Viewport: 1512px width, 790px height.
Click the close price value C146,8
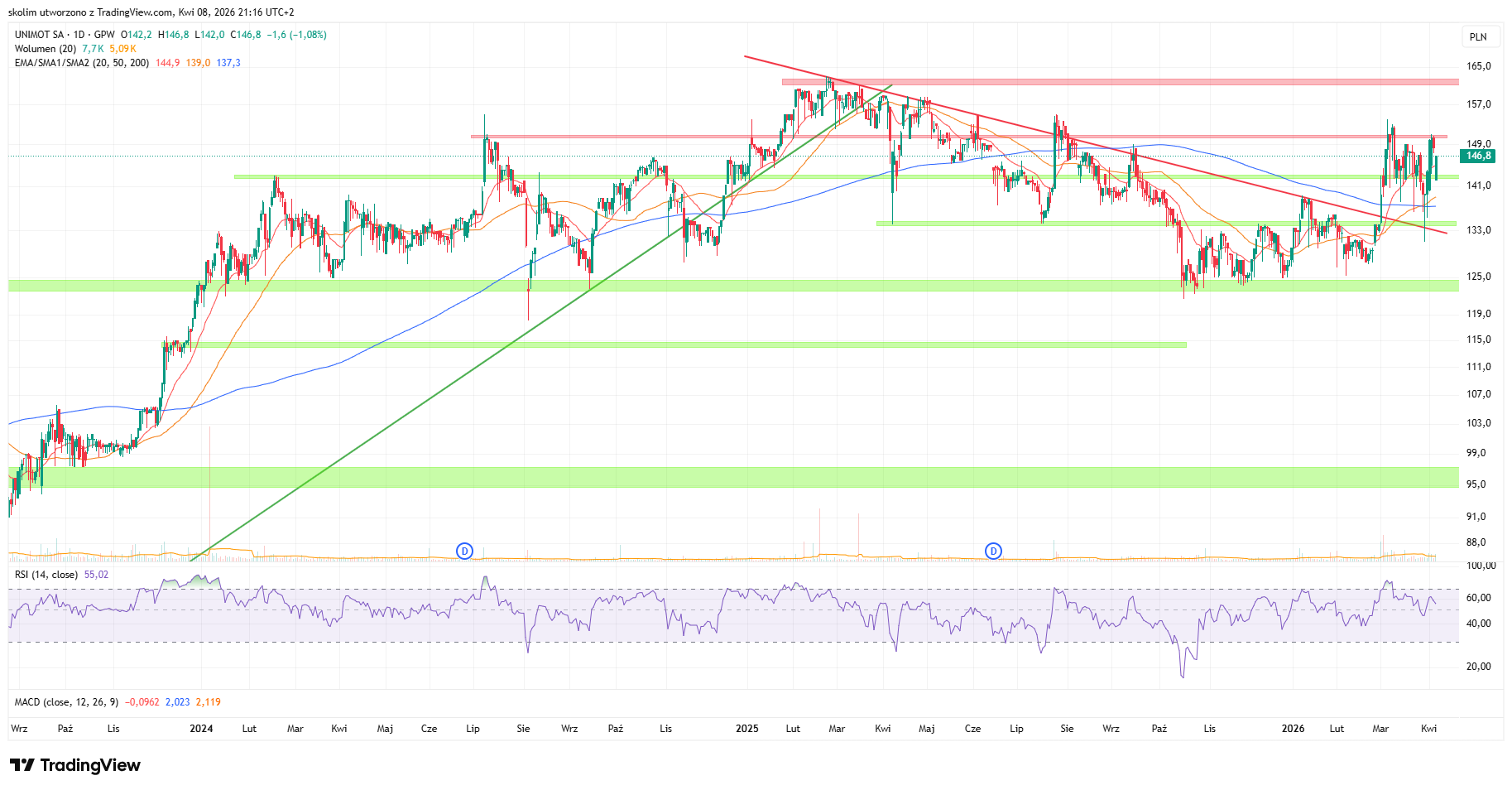point(246,35)
